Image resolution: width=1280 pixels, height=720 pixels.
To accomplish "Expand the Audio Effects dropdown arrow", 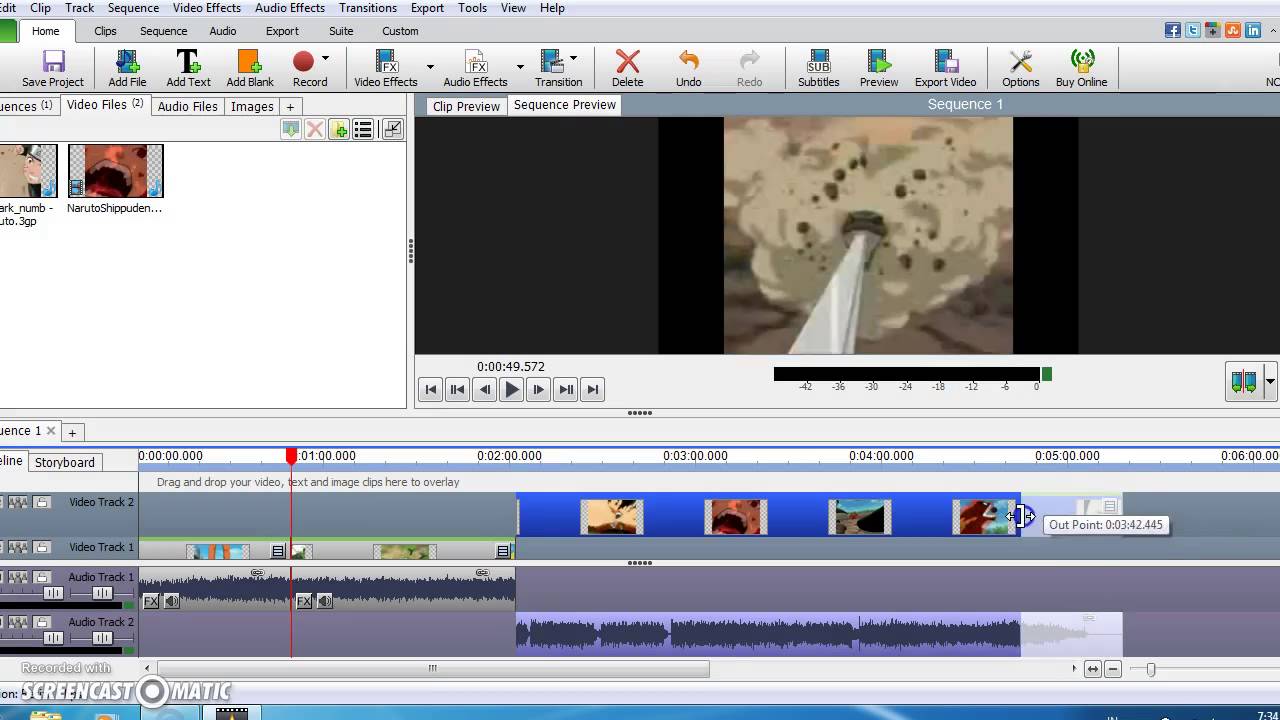I will [520, 67].
